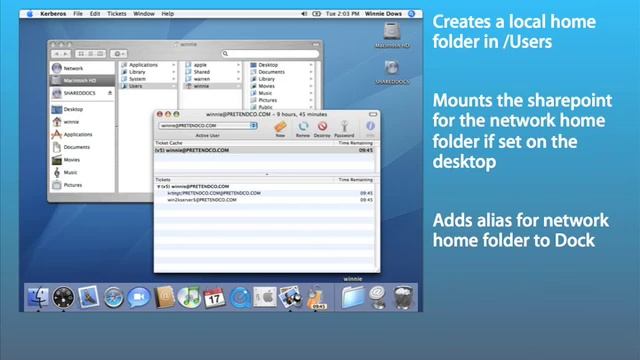Select Music in Finder sidebar
This screenshot has height=360, width=640.
point(82,172)
